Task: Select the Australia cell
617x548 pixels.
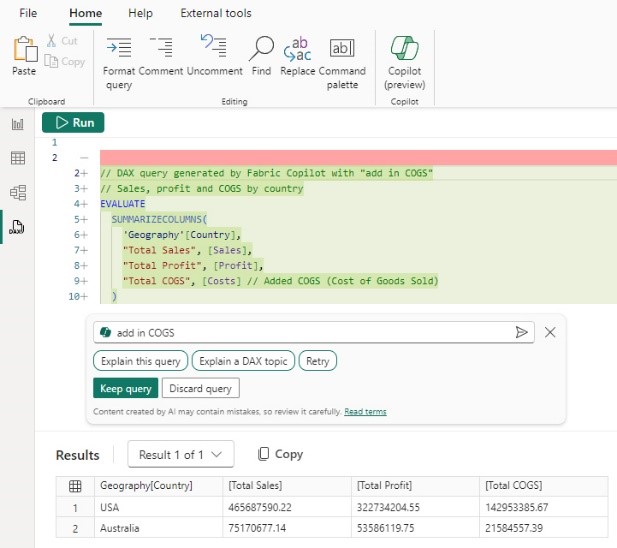Action: click(x=159, y=528)
